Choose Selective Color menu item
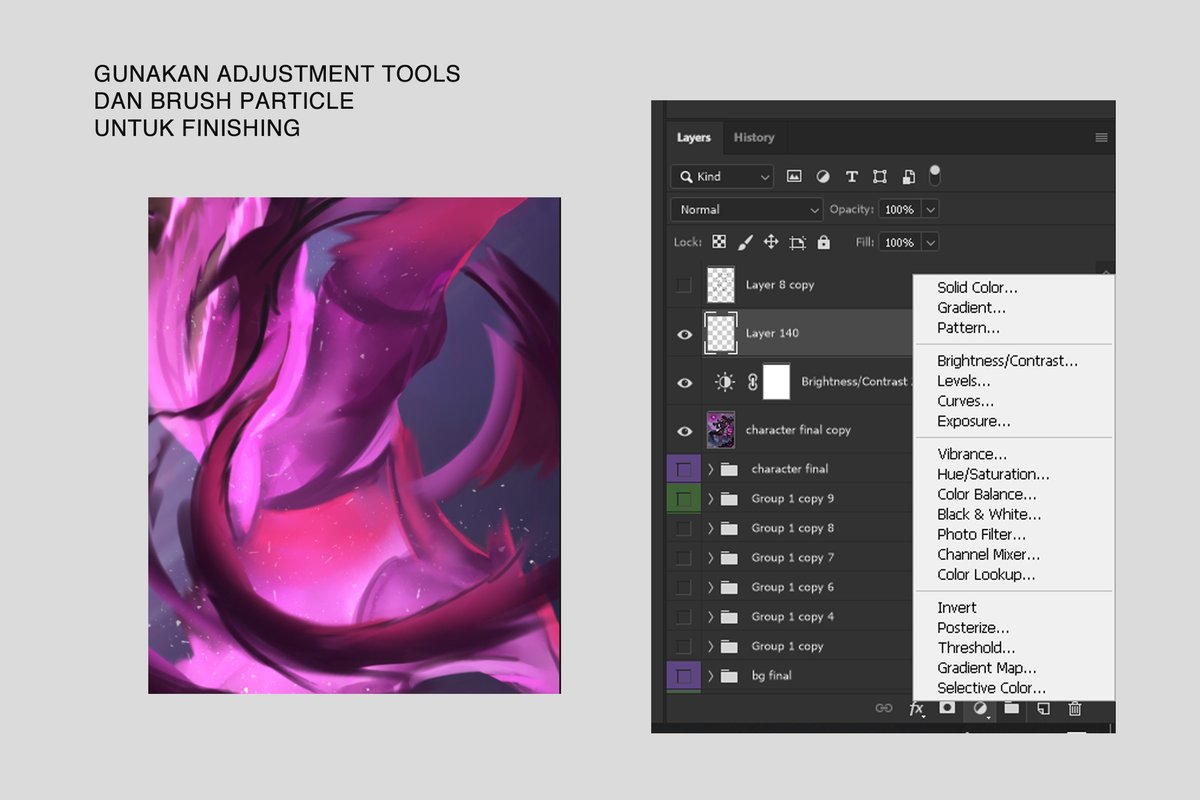This screenshot has height=800, width=1200. pyautogui.click(x=992, y=688)
